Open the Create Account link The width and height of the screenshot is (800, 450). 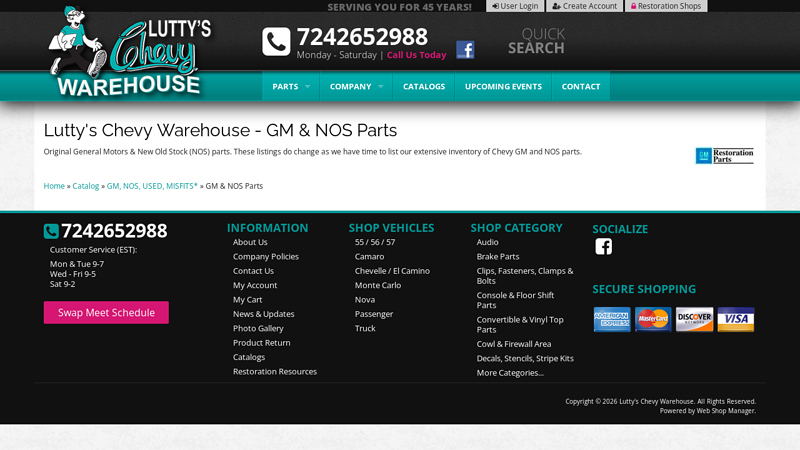[x=584, y=6]
